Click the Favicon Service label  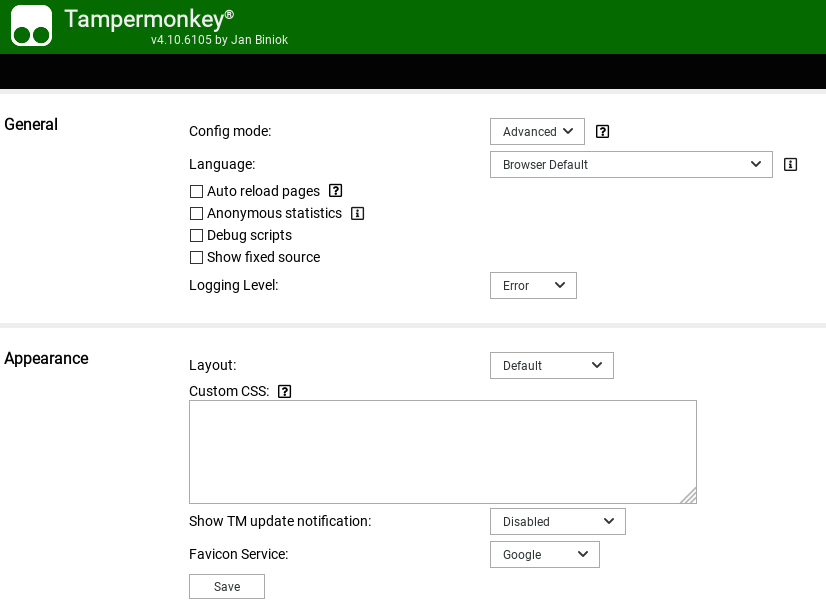click(239, 554)
